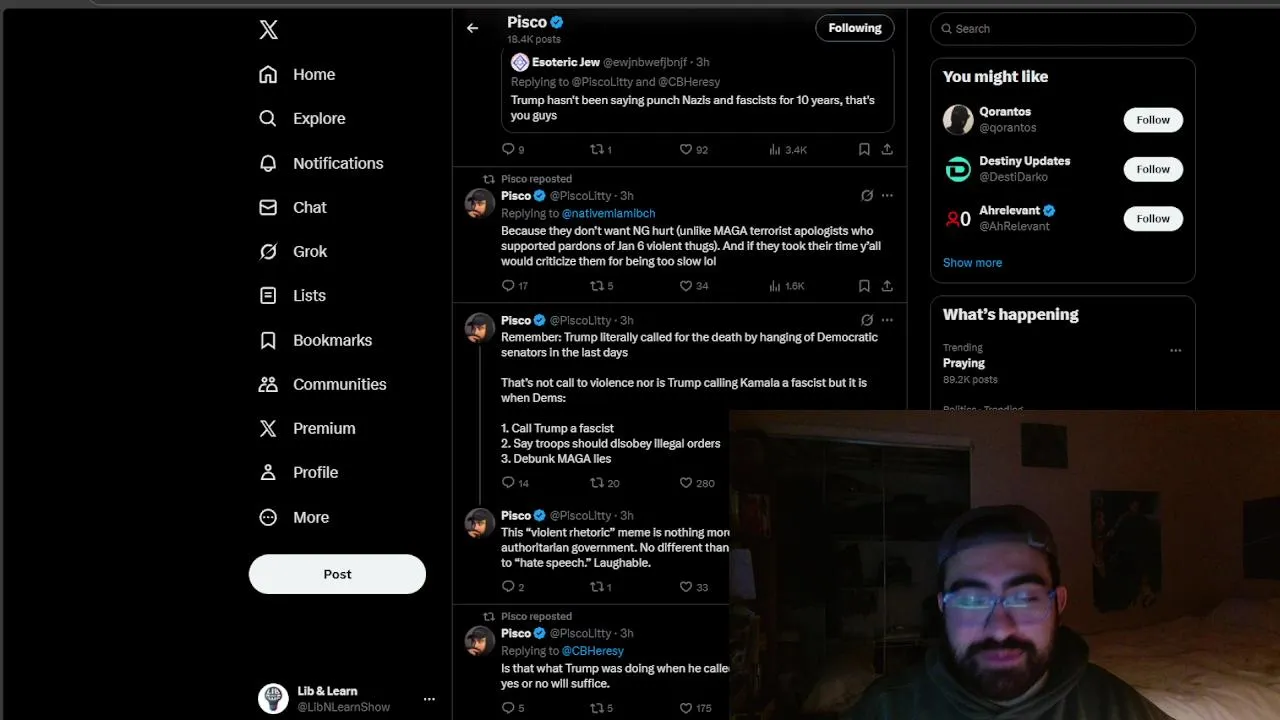Like the Esoteric Jew reply with 92 likes
The image size is (1280, 720).
pos(694,150)
